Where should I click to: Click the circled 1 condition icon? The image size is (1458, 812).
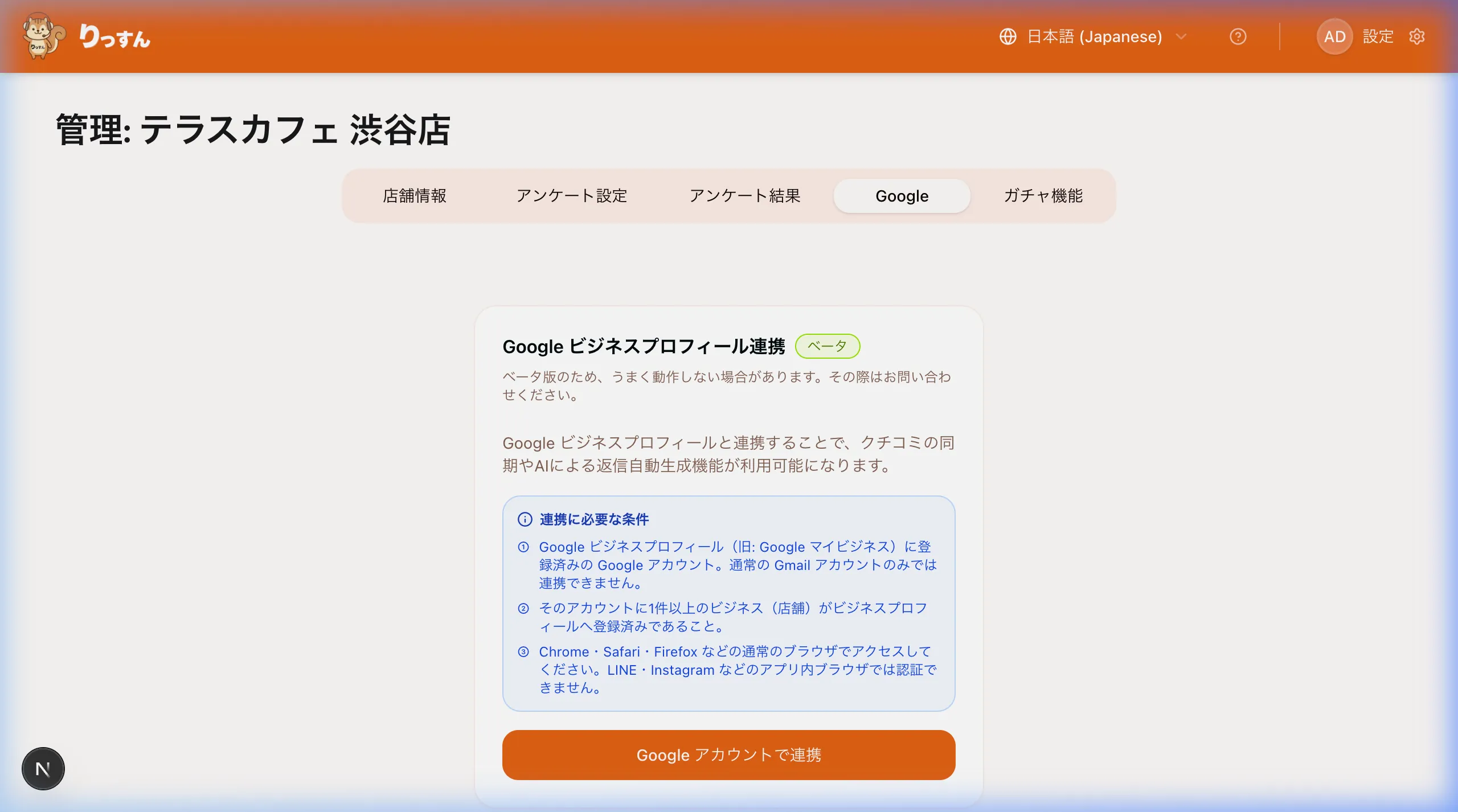[x=523, y=547]
